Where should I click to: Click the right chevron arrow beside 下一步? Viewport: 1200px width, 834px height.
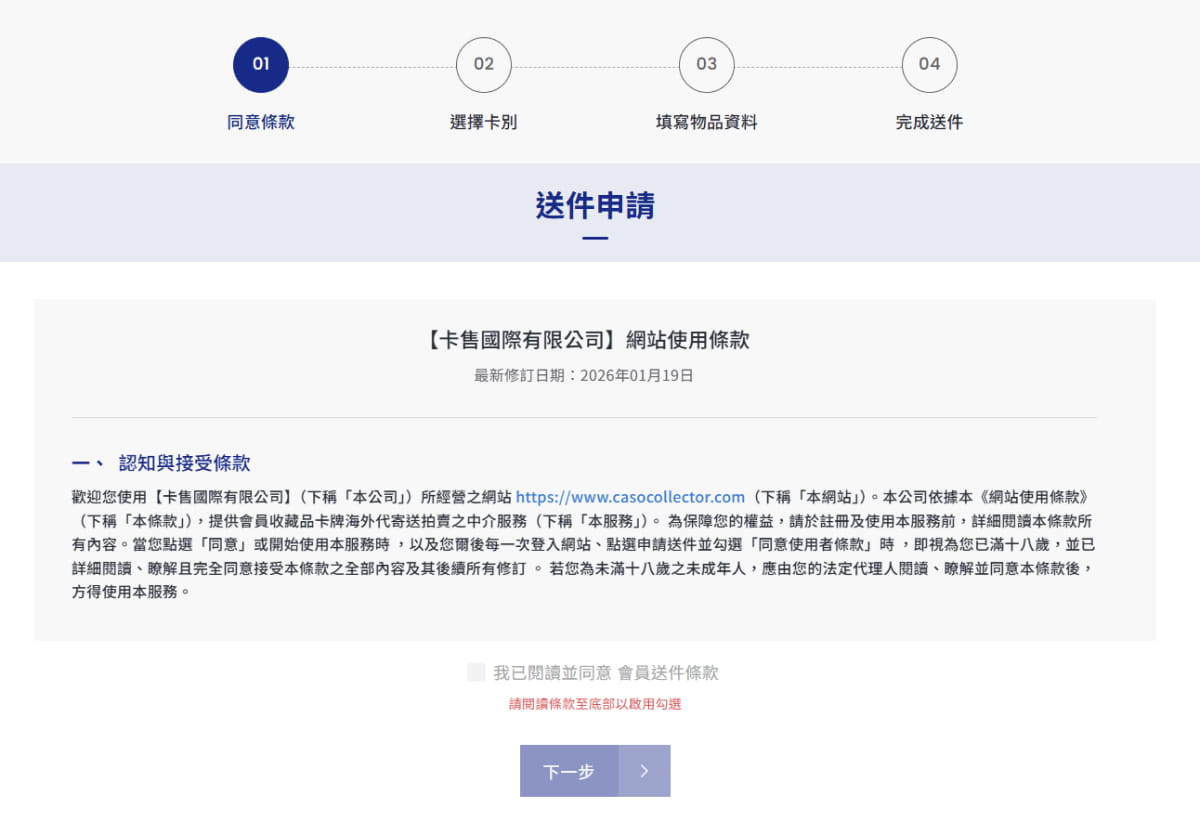(x=644, y=771)
